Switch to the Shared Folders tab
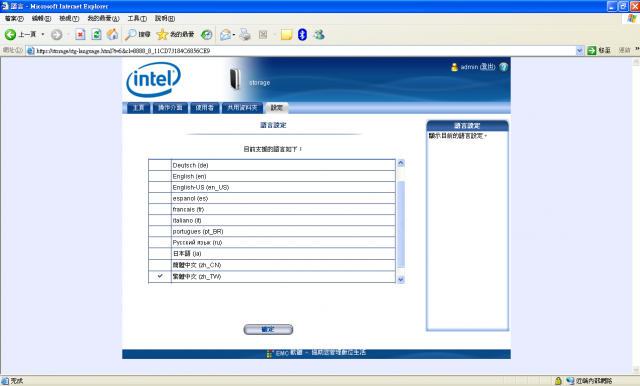The width and height of the screenshot is (640, 386). 242,108
